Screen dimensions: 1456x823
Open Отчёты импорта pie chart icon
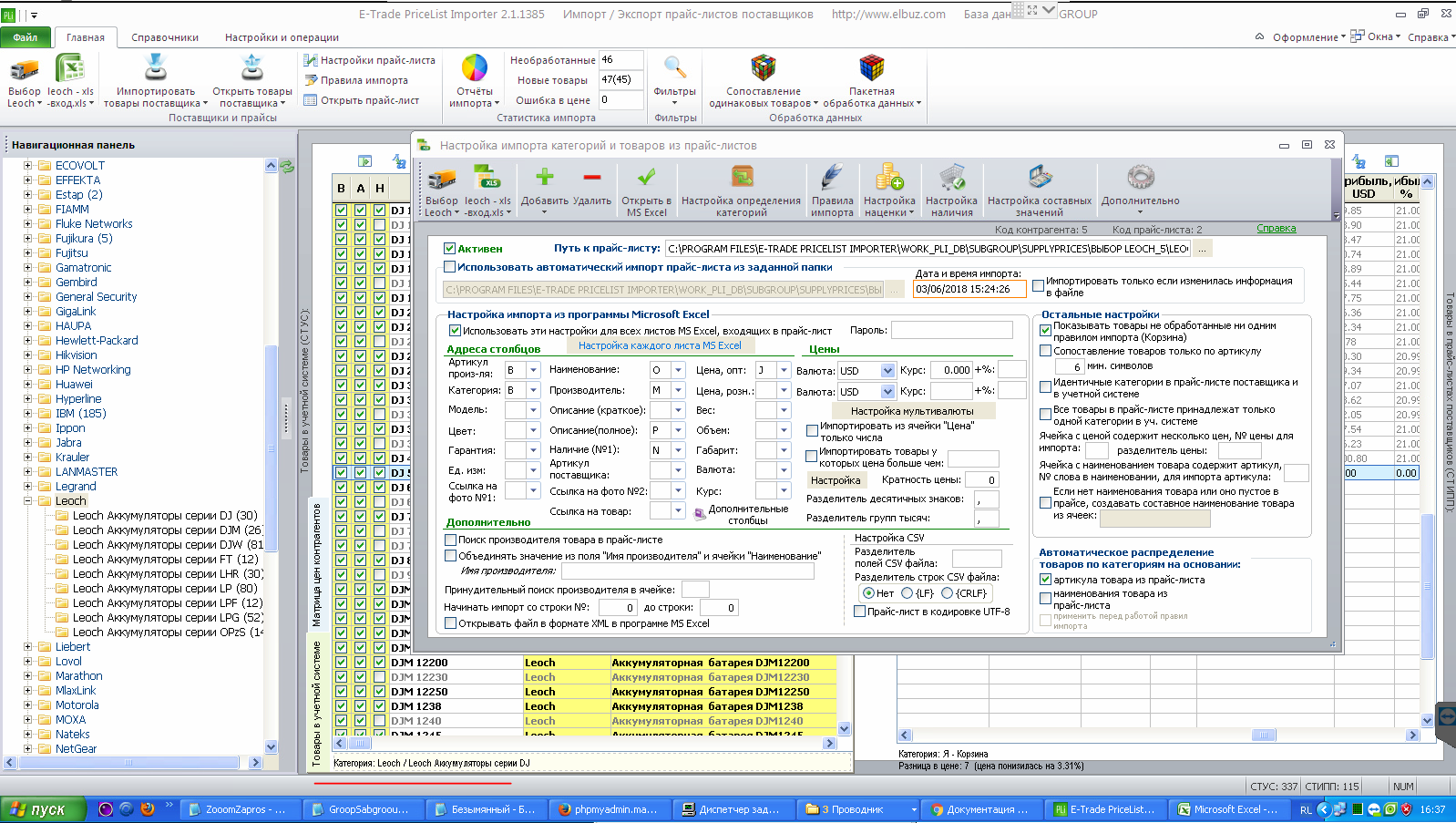pos(474,68)
